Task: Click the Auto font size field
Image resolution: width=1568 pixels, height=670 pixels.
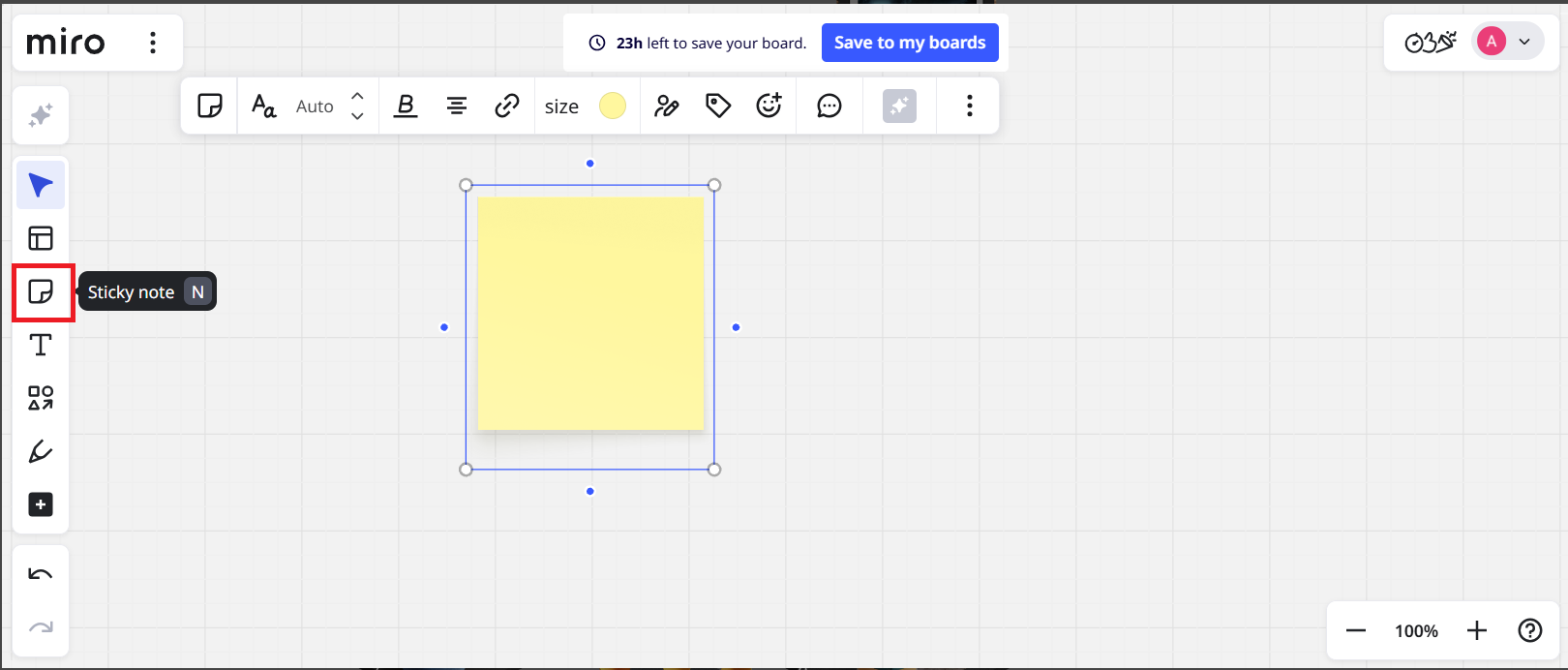Action: 315,107
